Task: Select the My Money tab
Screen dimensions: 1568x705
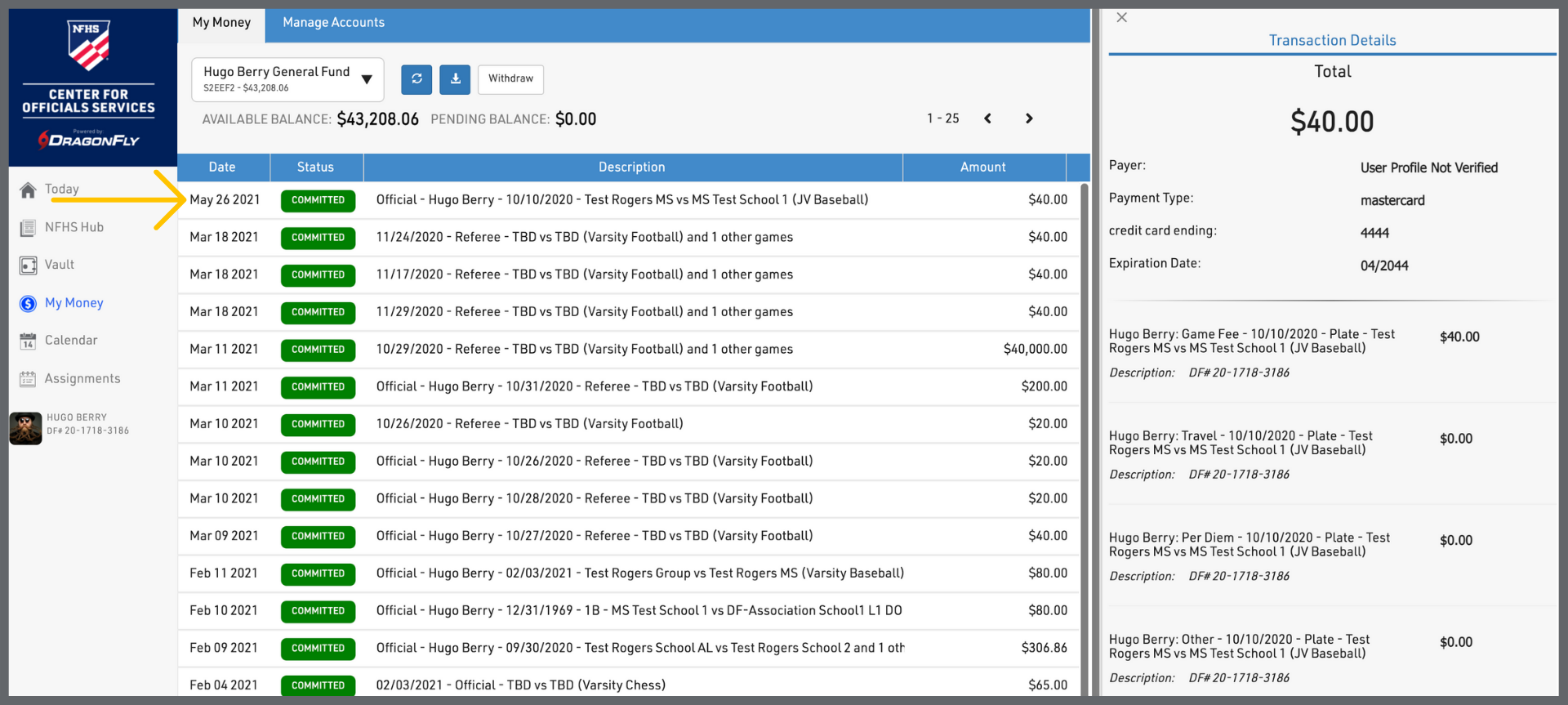Action: (221, 23)
